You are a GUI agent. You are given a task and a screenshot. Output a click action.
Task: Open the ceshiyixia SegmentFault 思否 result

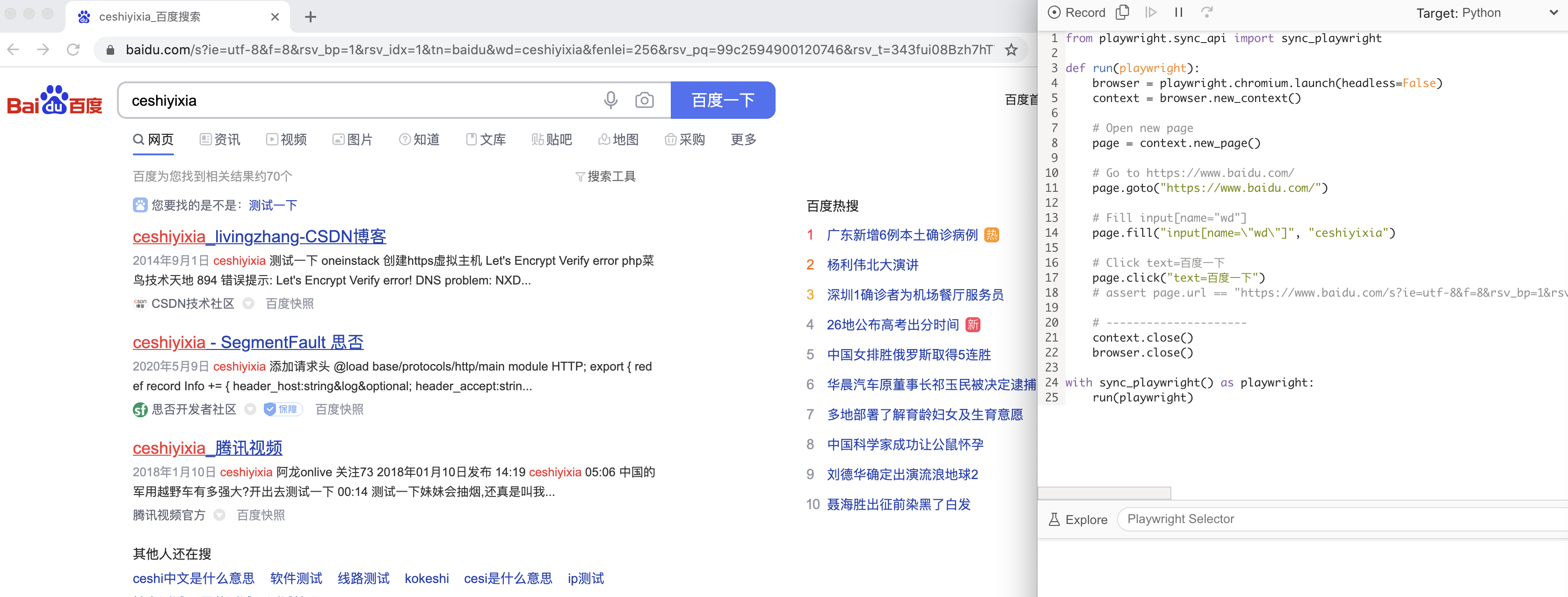[x=248, y=342]
